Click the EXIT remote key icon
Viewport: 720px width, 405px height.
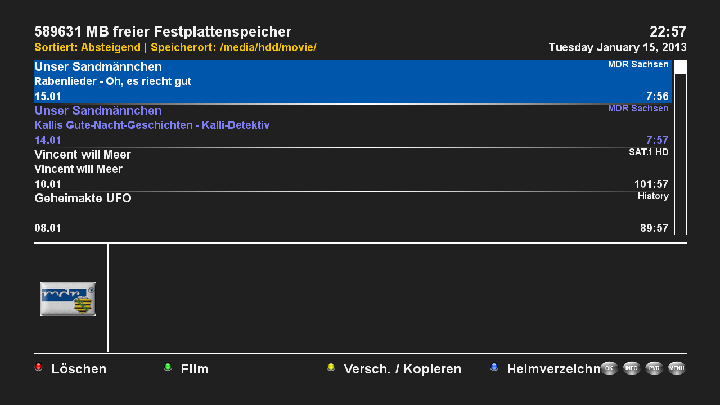654,369
